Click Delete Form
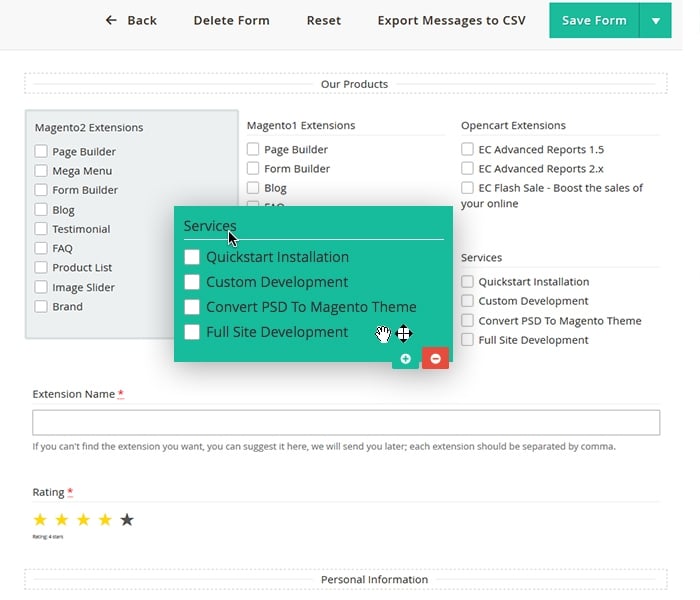 232,20
